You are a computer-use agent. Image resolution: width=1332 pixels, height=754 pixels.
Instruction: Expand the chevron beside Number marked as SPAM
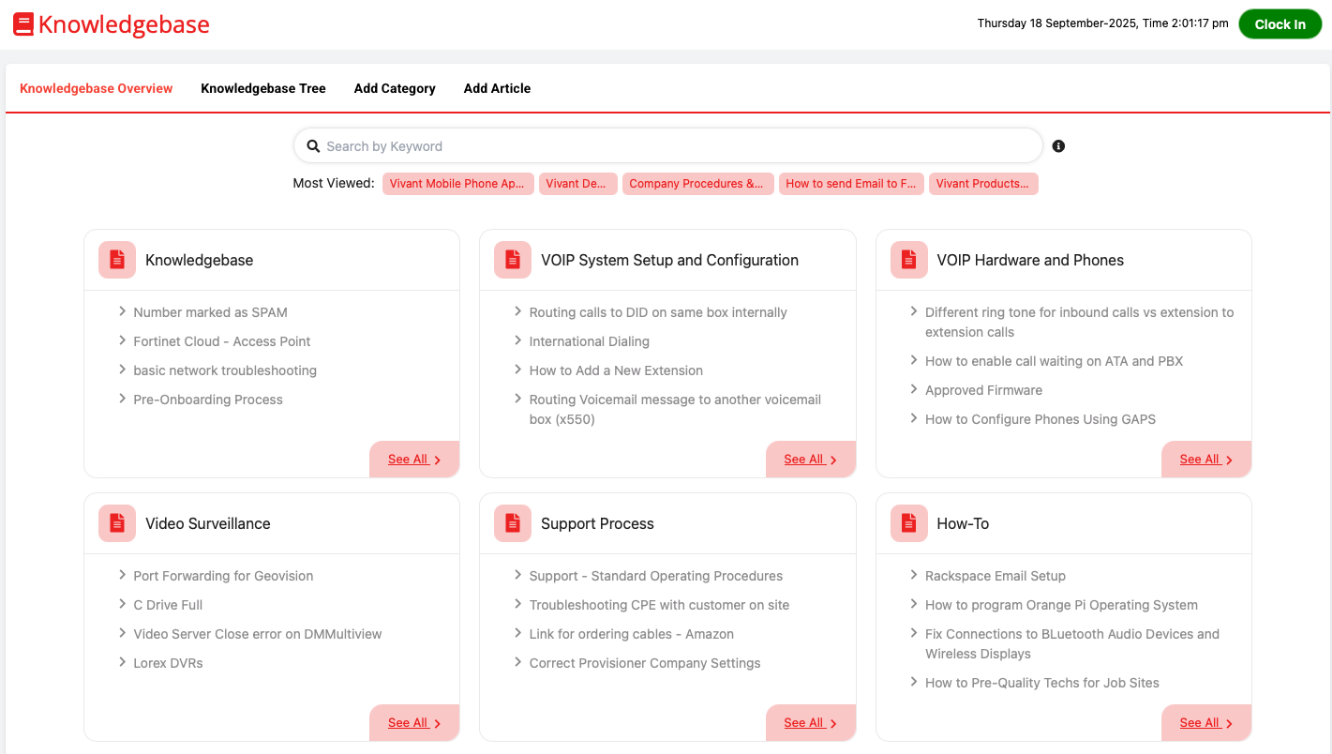(x=122, y=312)
